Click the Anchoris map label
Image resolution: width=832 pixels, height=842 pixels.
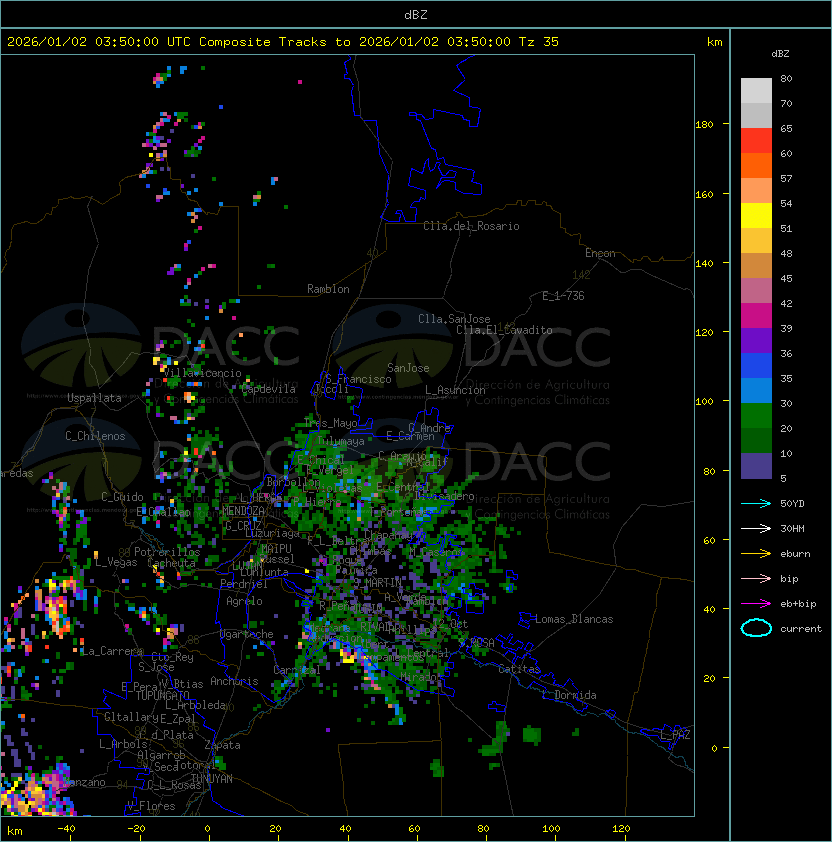click(234, 681)
